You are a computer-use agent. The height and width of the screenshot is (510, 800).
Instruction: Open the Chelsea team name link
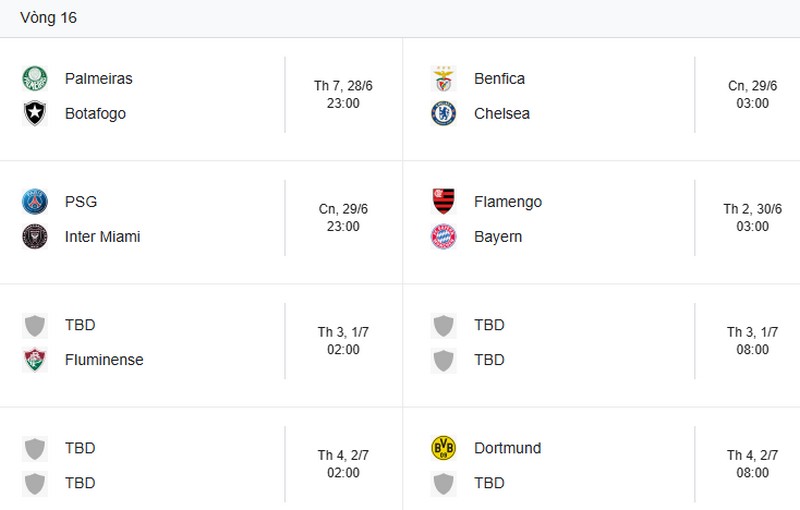pos(502,113)
